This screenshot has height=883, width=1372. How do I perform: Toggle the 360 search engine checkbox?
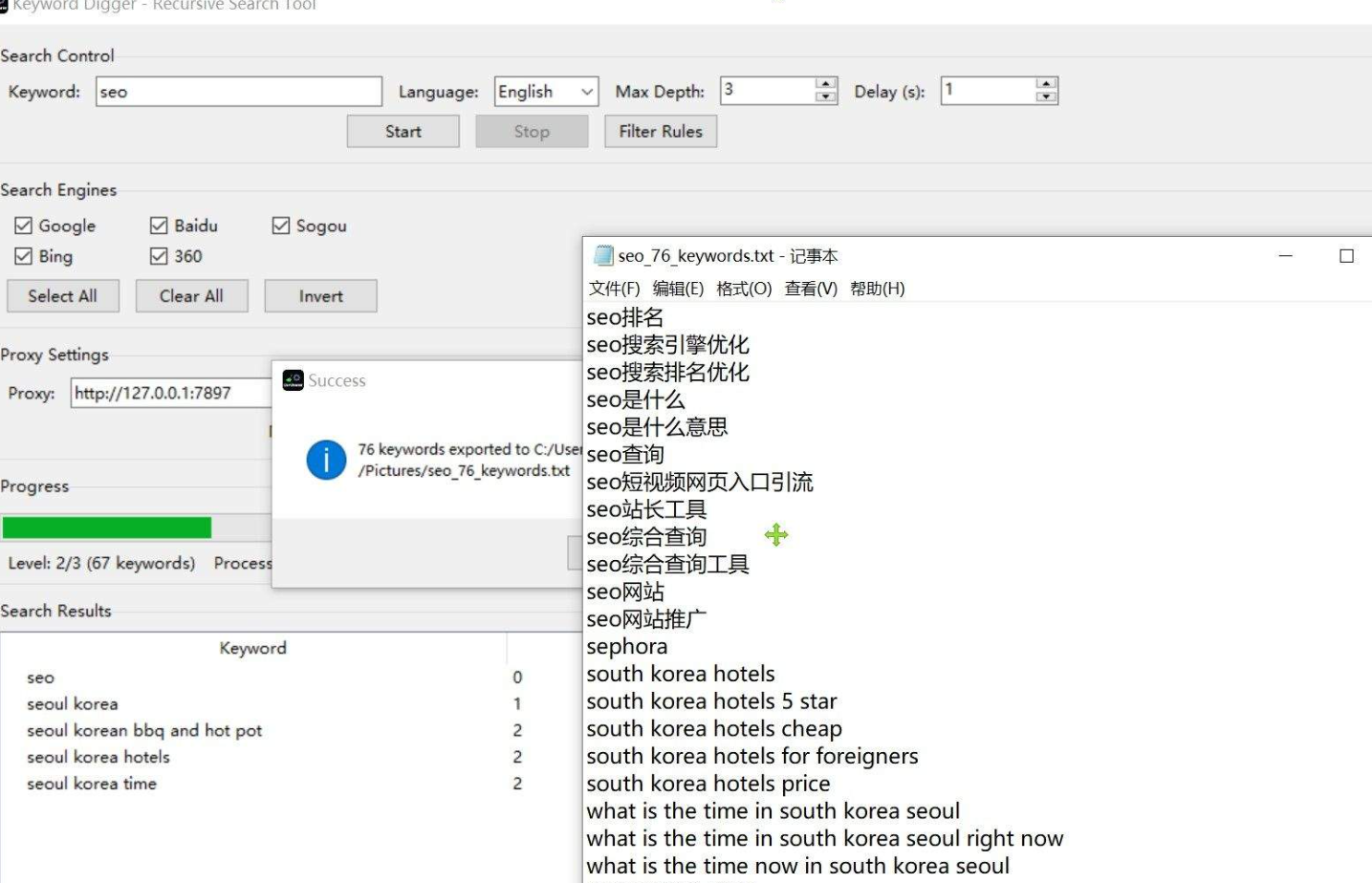click(x=158, y=255)
